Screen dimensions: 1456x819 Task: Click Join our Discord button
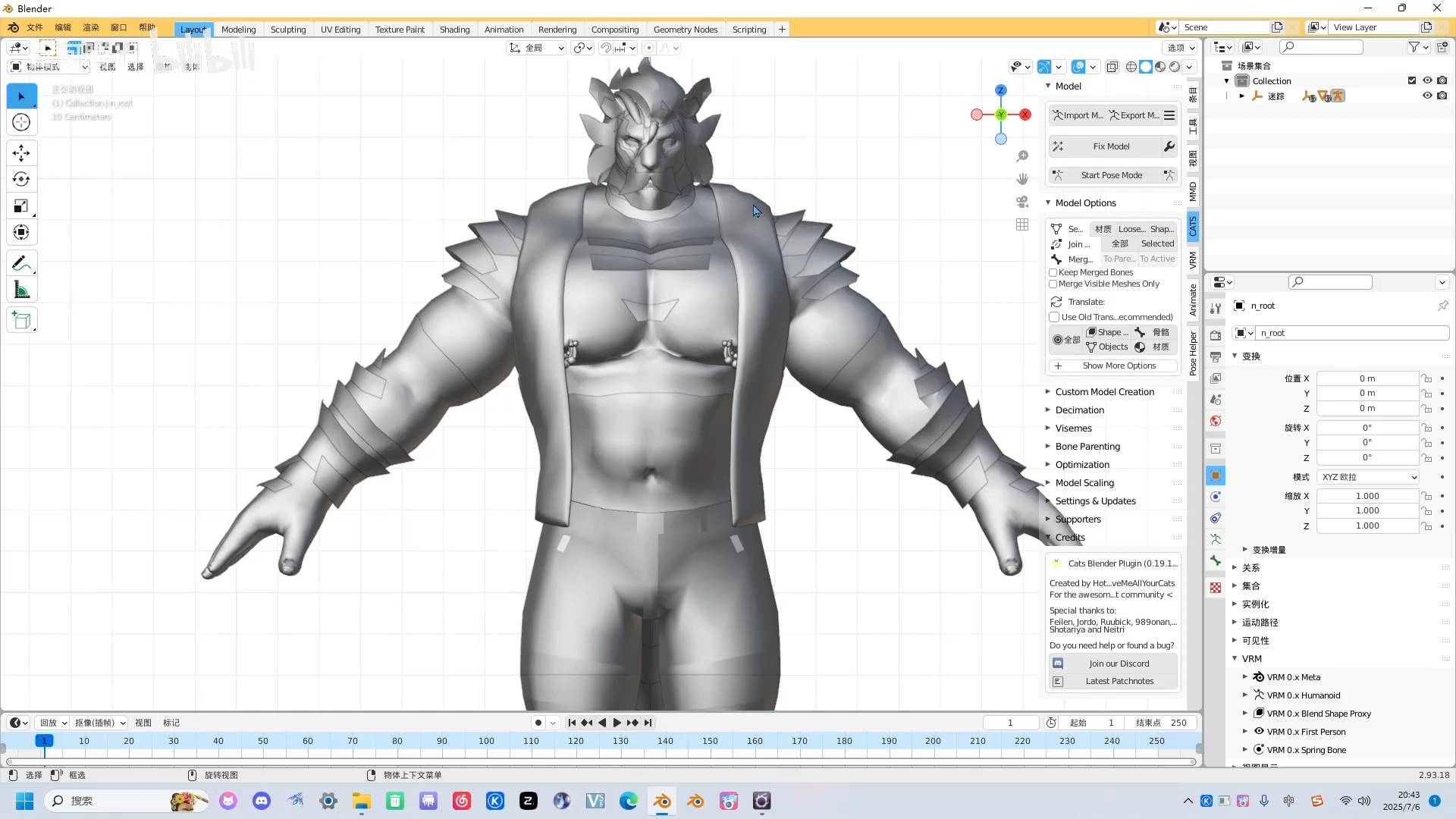(1112, 664)
